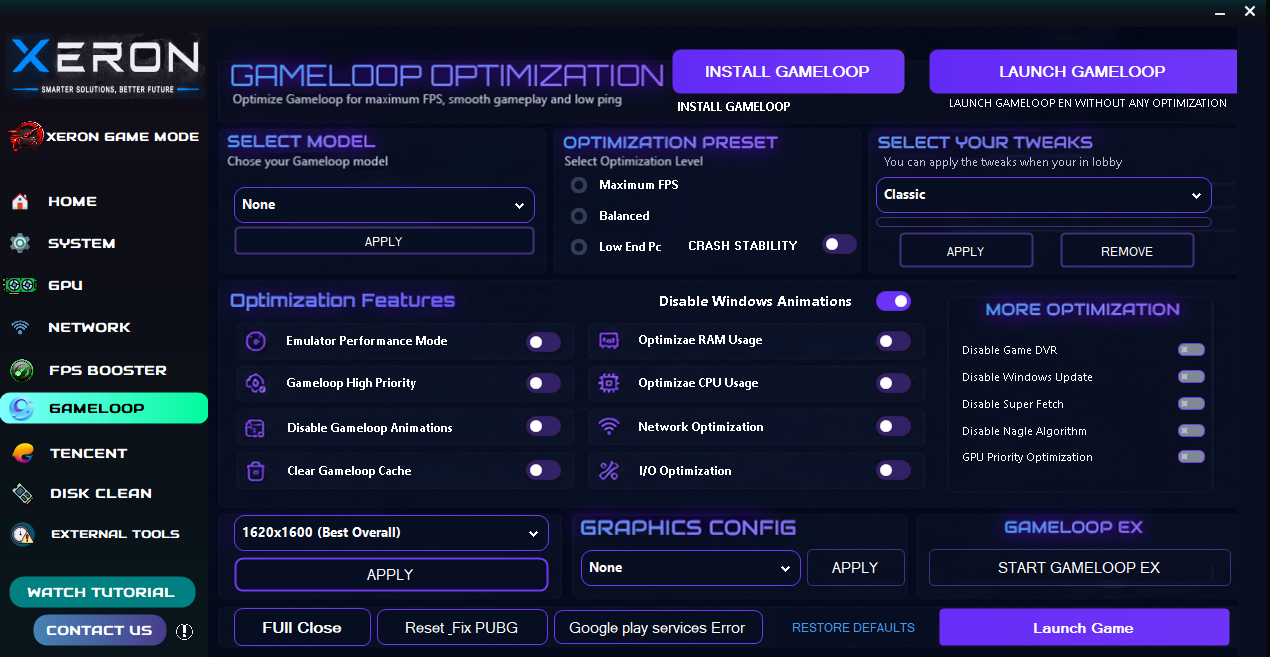The image size is (1270, 657).
Task: Select the Balanced preset
Action: pyautogui.click(x=579, y=216)
